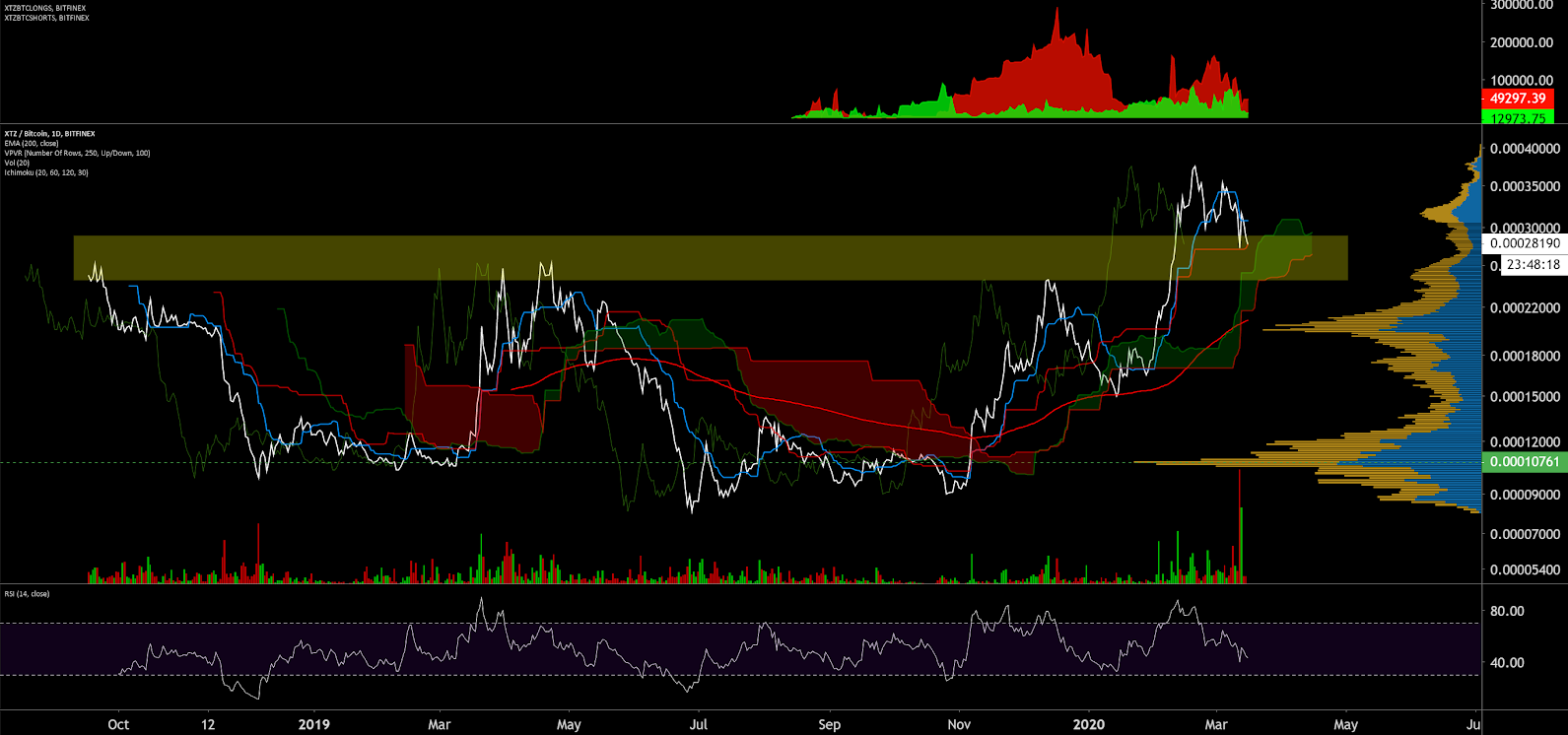Click the 2020 label on time axis
This screenshot has width=1568, height=735.
1088,724
